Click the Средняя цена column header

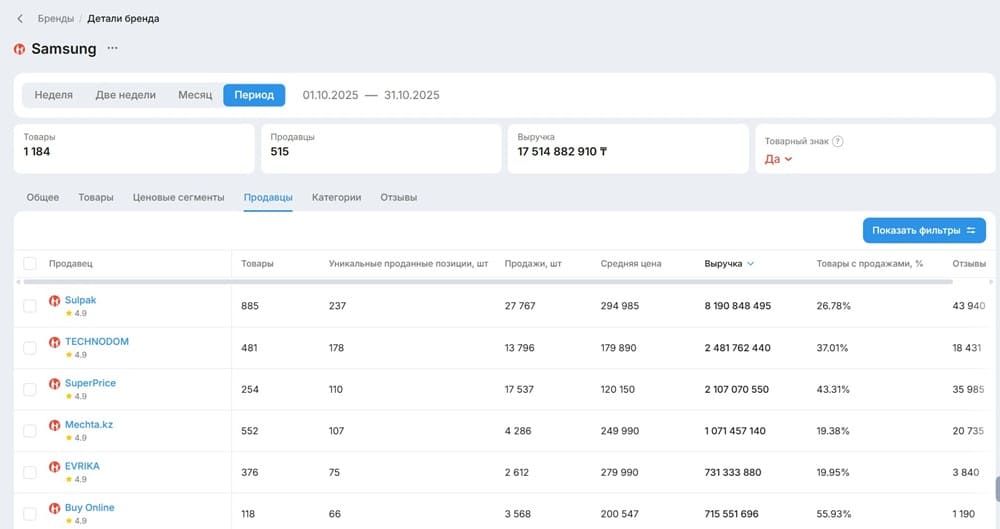[631, 264]
